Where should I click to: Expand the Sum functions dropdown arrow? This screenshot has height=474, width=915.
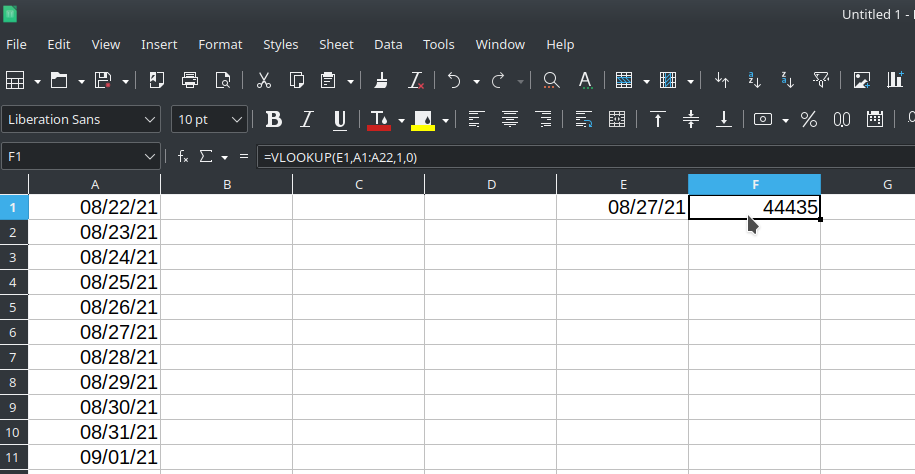(x=225, y=157)
